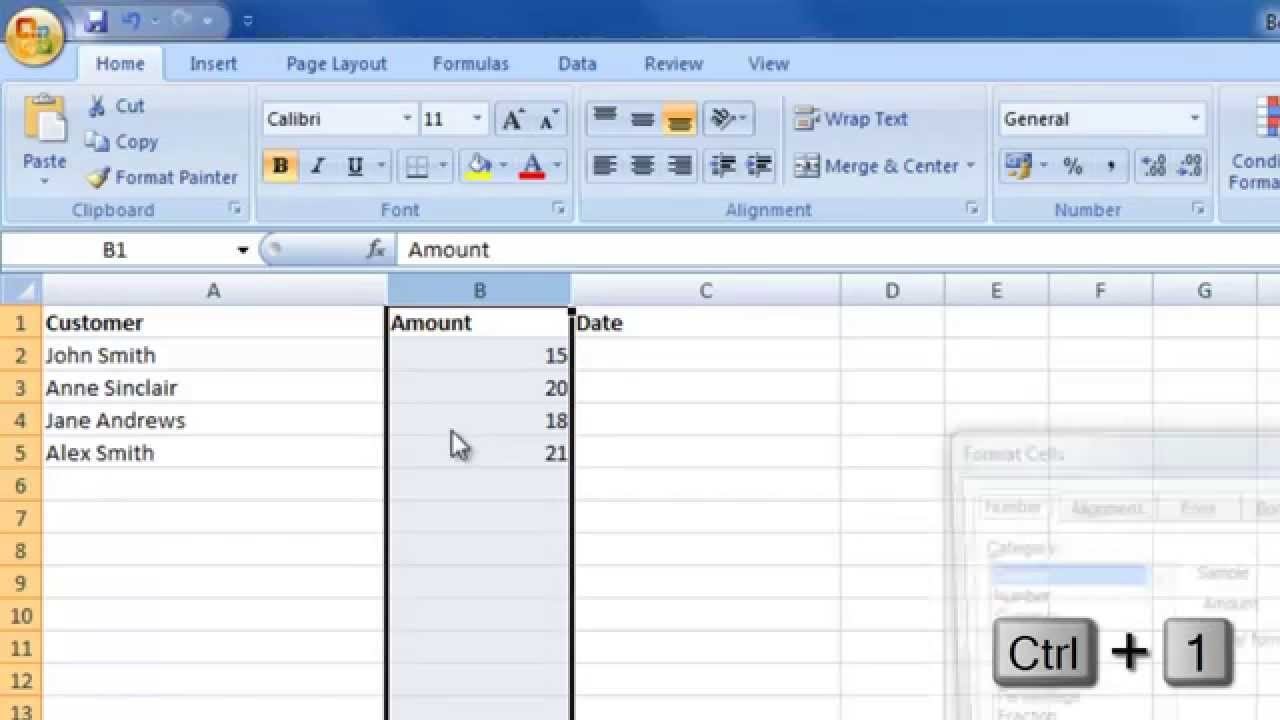
Task: Open the Office Button menu
Action: tap(34, 36)
